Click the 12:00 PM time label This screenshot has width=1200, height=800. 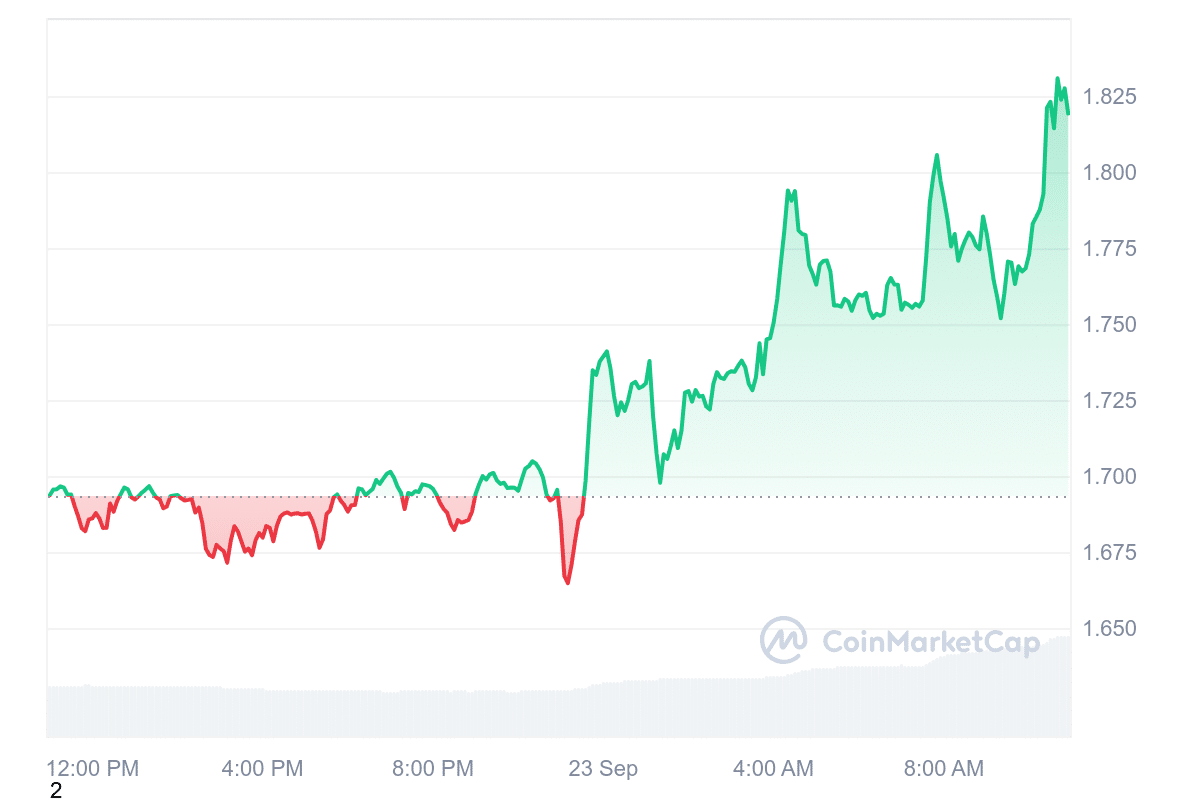pyautogui.click(x=93, y=769)
